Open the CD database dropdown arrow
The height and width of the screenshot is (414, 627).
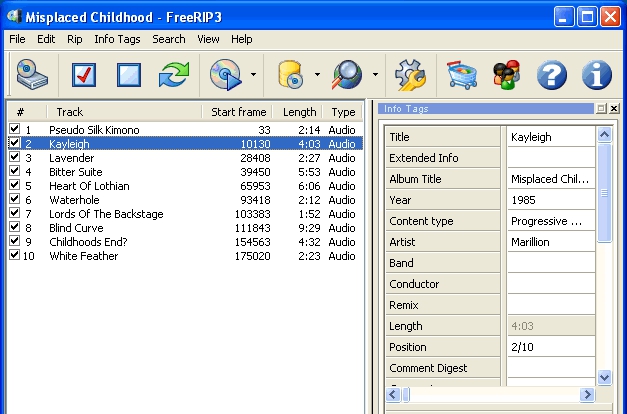coord(317,74)
